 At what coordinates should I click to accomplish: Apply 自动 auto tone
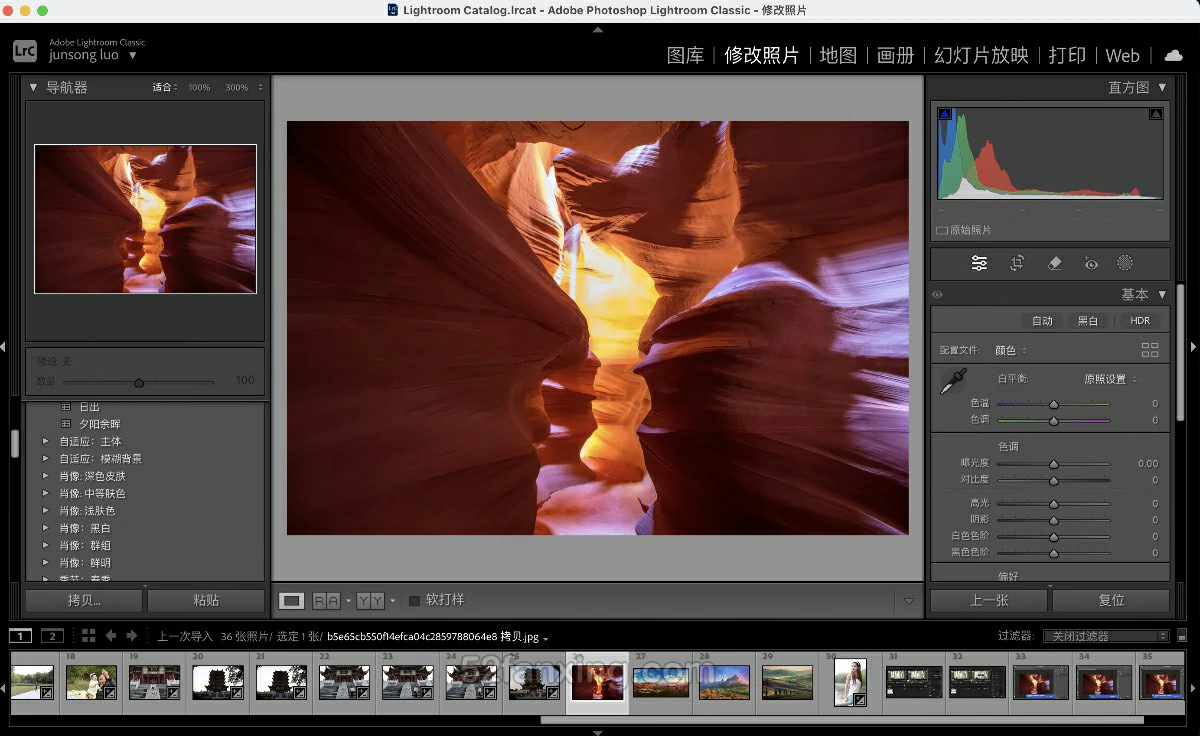[1042, 321]
